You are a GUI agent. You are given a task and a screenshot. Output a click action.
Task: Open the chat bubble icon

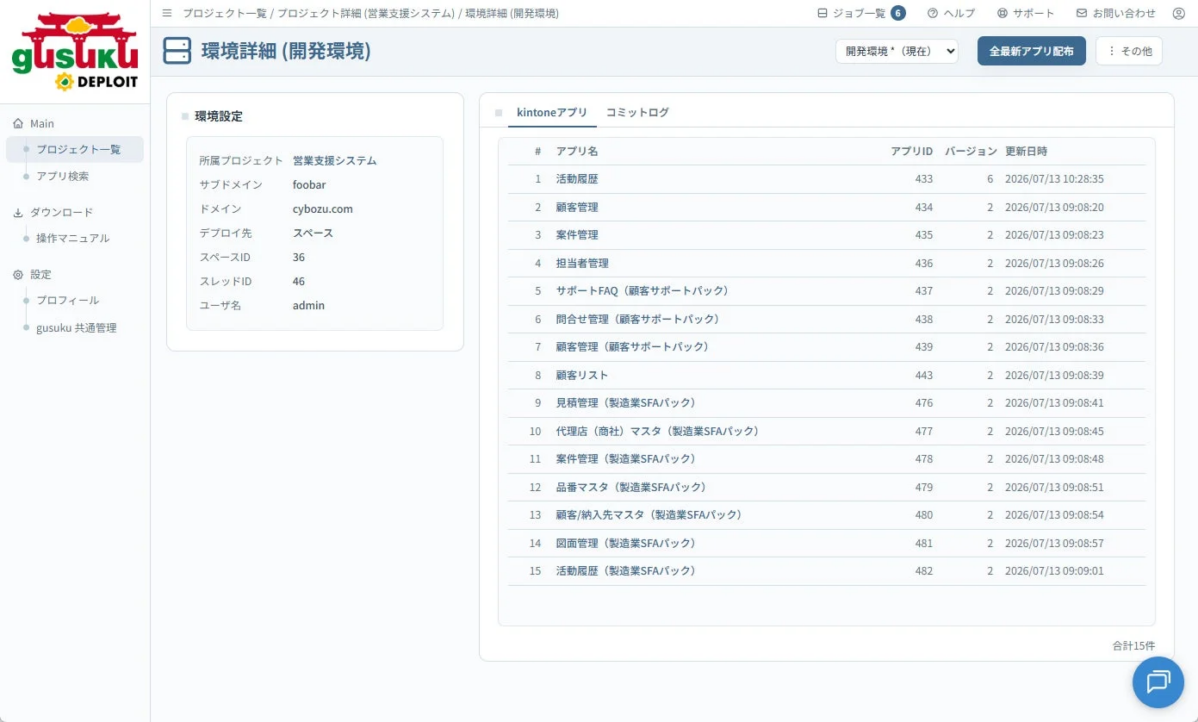pos(1158,682)
